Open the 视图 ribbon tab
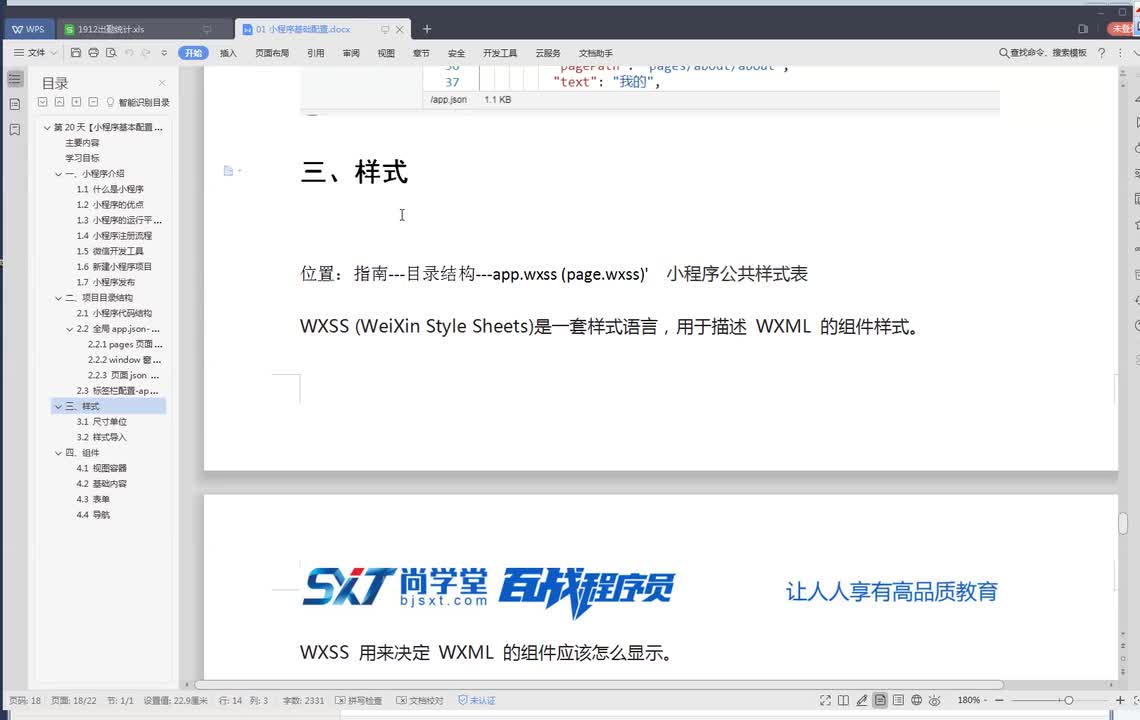 386,53
